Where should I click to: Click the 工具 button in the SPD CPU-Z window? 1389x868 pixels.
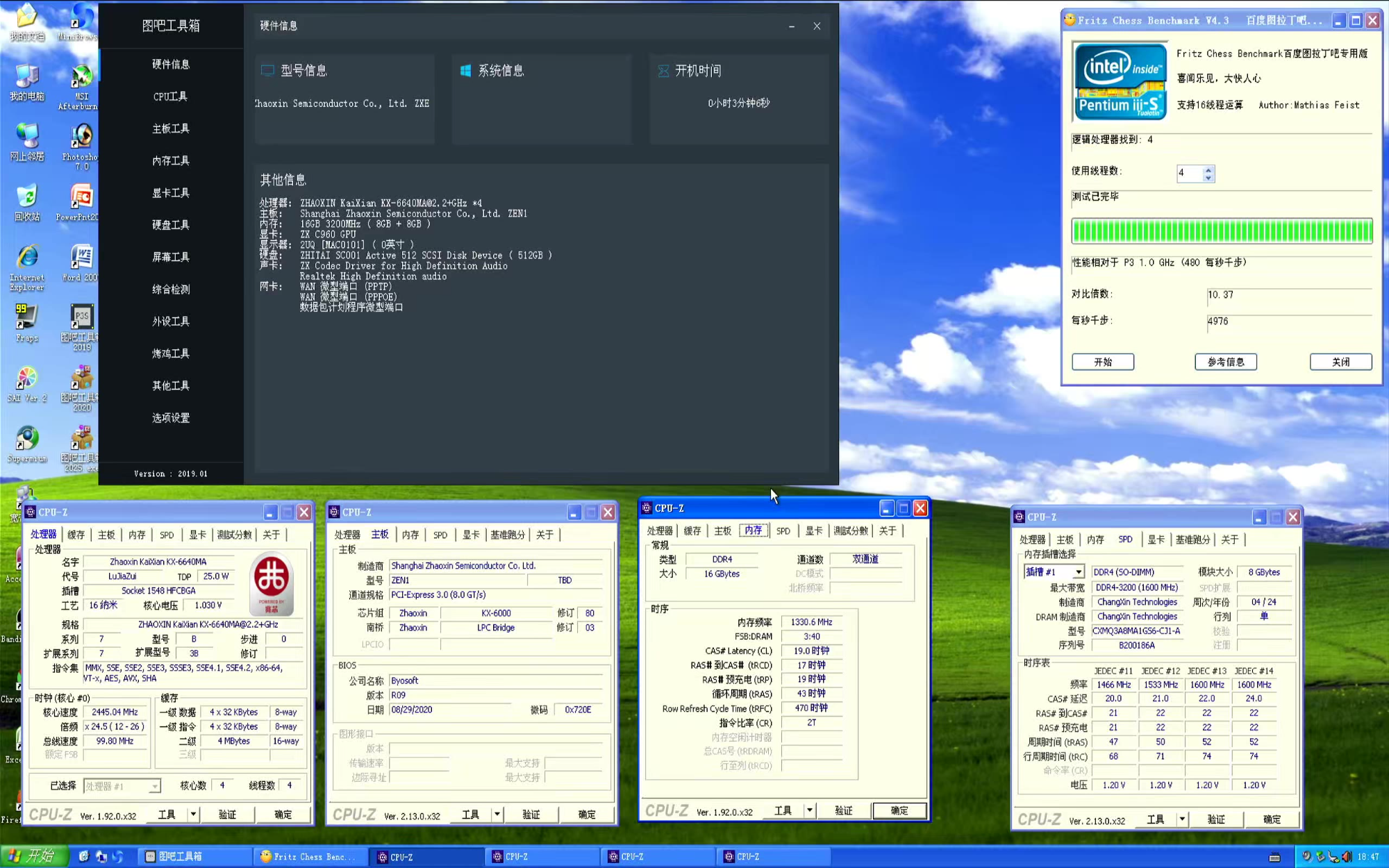(1155, 819)
